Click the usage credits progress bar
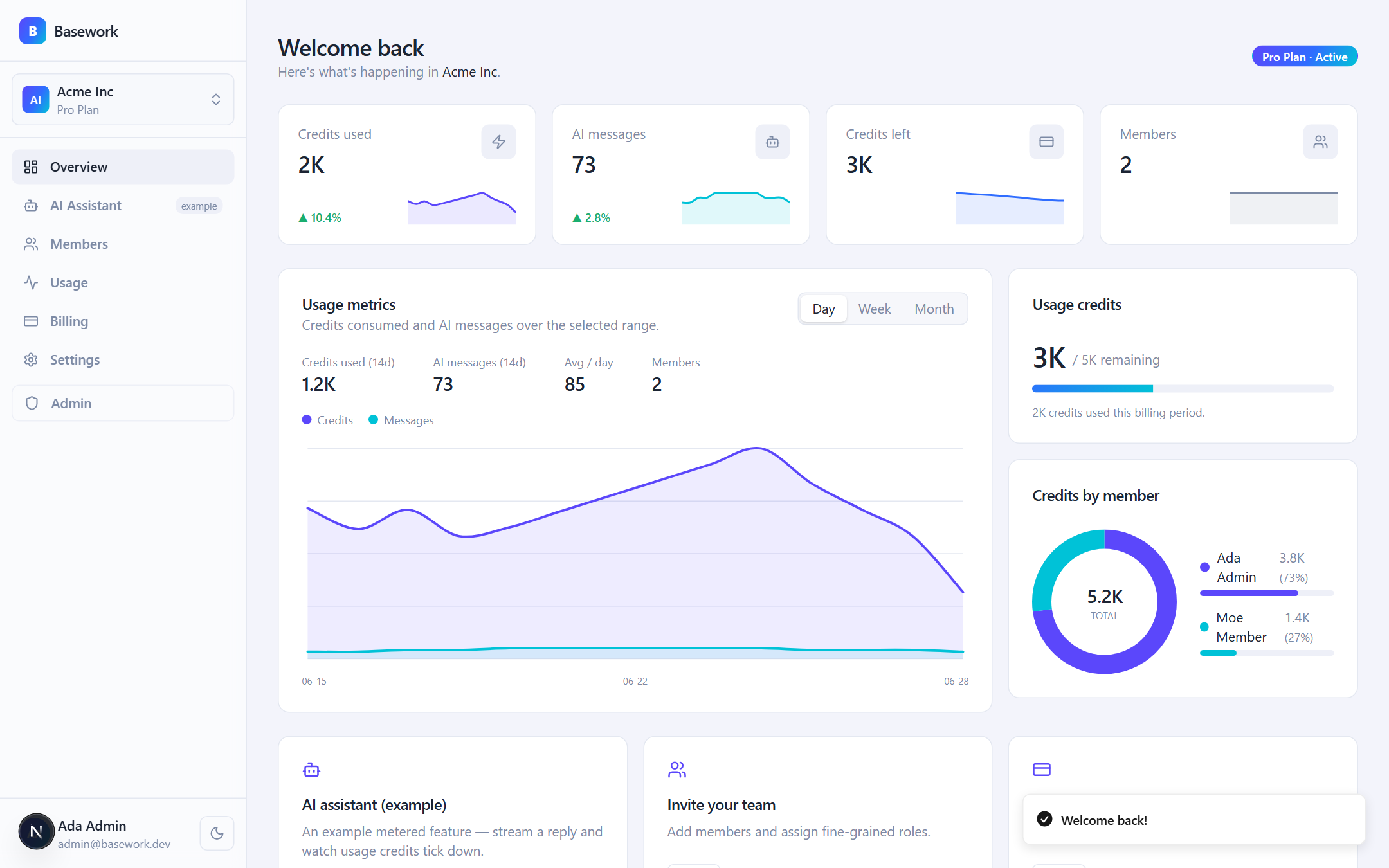This screenshot has height=868, width=1389. tap(1183, 388)
